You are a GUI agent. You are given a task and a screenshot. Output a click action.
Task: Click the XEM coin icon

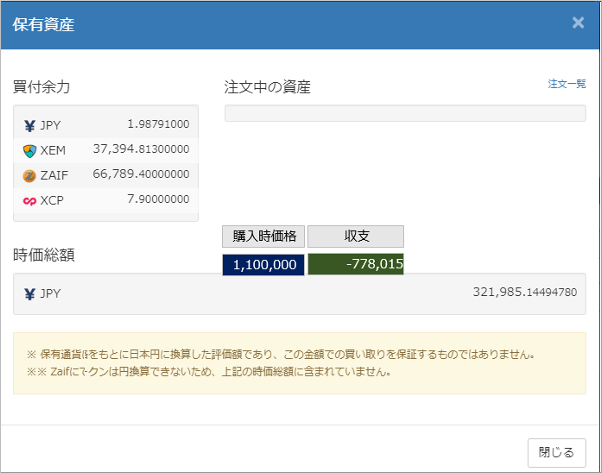coord(30,150)
